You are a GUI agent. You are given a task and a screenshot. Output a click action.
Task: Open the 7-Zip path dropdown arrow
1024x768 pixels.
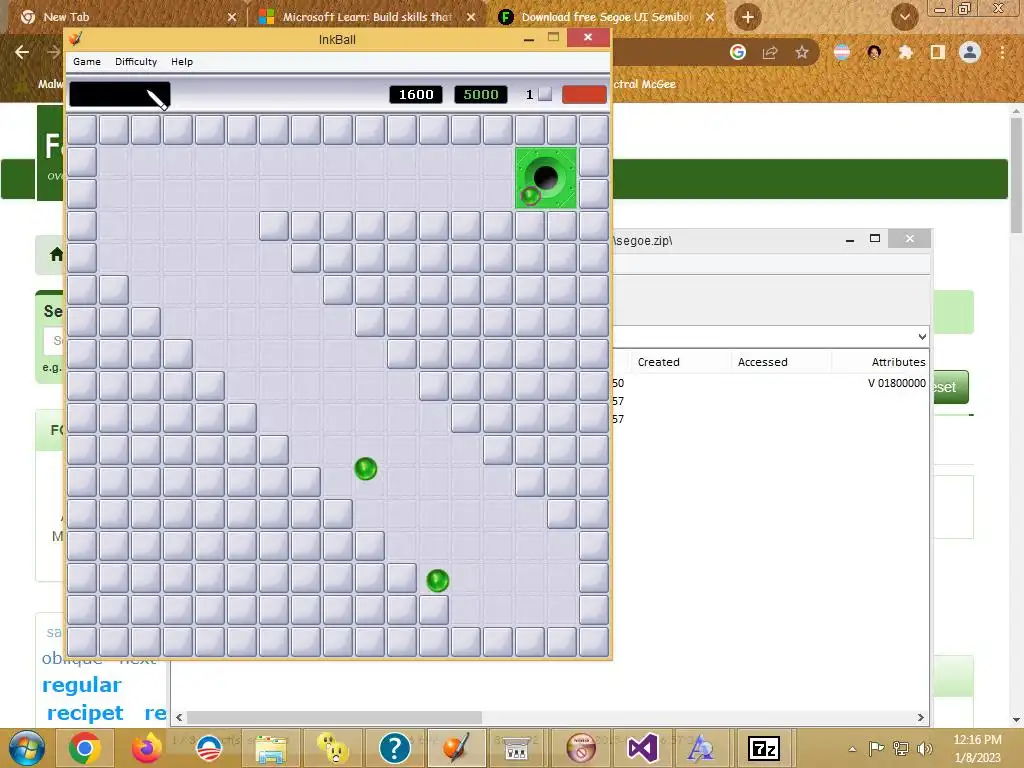click(921, 337)
